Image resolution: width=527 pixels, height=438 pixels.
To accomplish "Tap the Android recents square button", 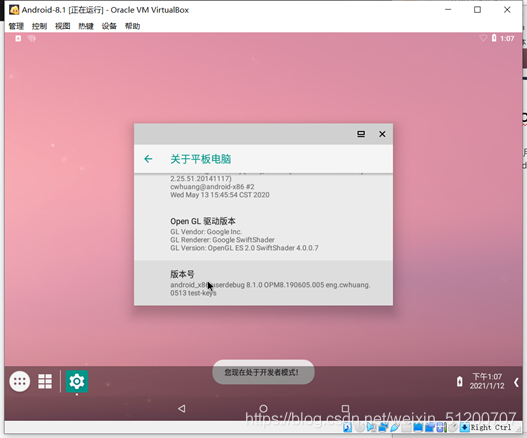I will click(345, 408).
